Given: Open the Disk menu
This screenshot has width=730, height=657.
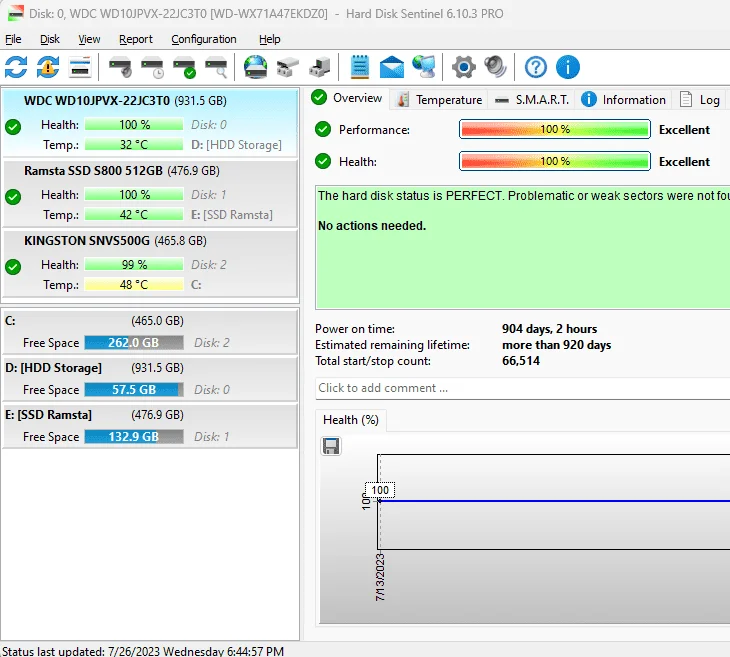Looking at the screenshot, I should pos(50,39).
